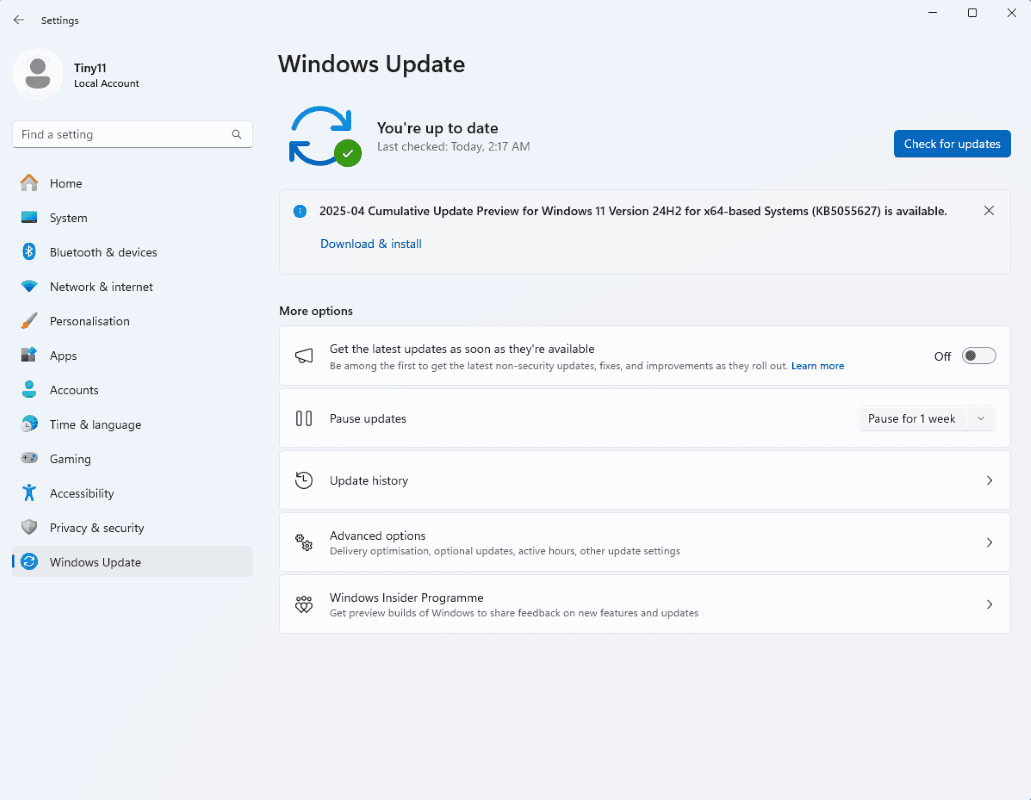Click the System monitor icon
The image size is (1031, 800).
pos(29,218)
